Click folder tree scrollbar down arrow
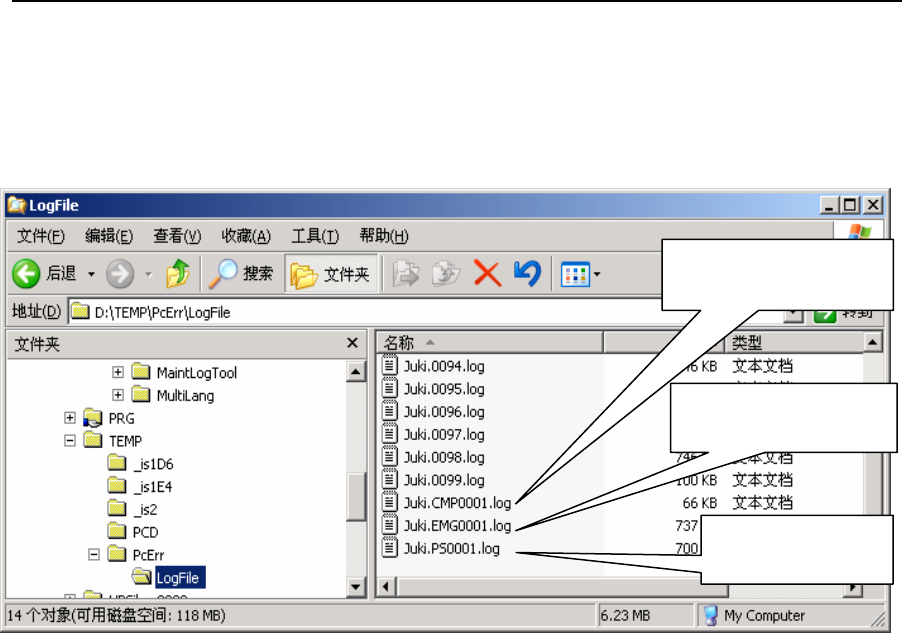Screen dimensions: 902x633 (356, 587)
